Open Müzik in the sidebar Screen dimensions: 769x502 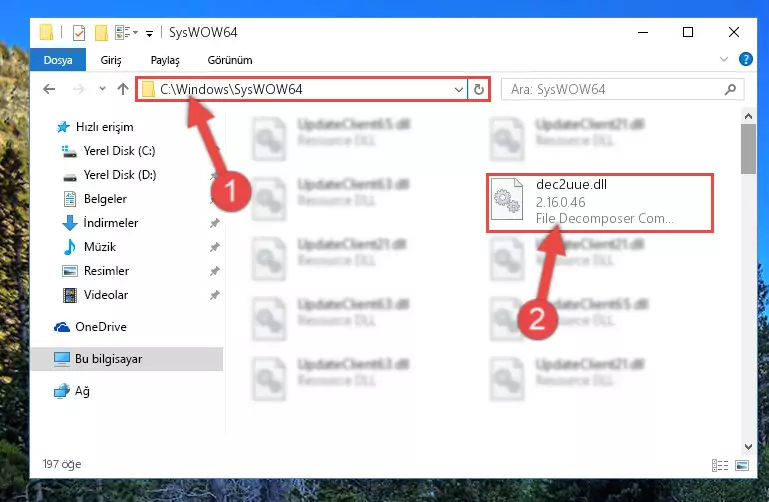100,247
